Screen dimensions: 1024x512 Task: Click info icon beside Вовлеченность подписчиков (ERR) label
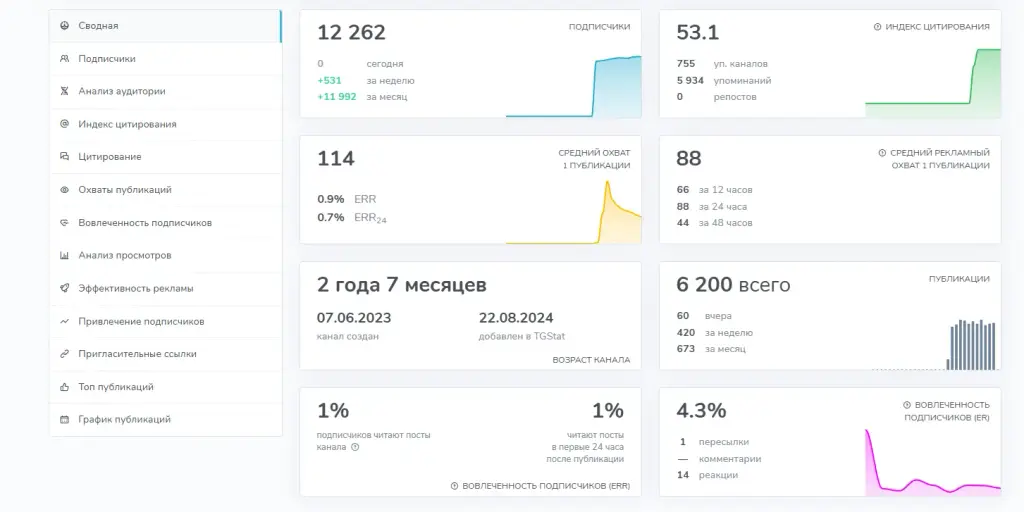tap(454, 486)
